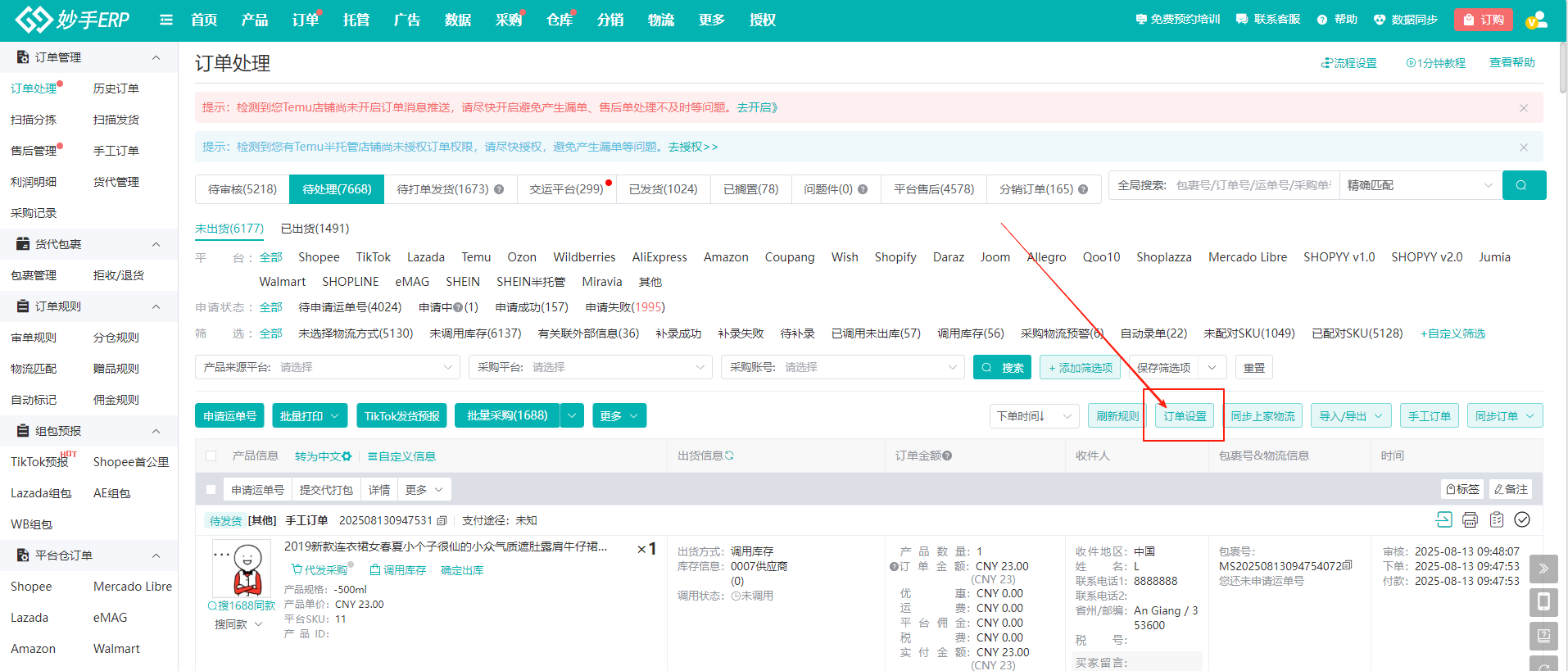Open the 订单 top menu

[306, 20]
